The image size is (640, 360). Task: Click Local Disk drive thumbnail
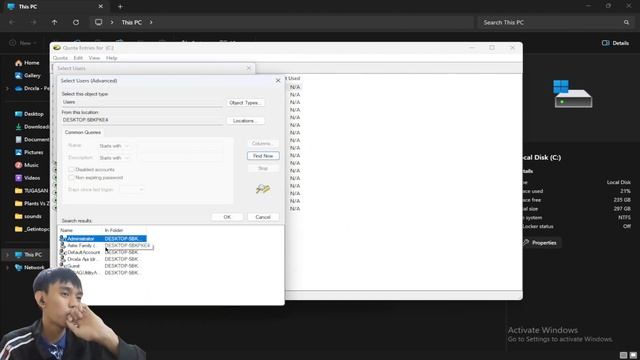click(x=572, y=94)
